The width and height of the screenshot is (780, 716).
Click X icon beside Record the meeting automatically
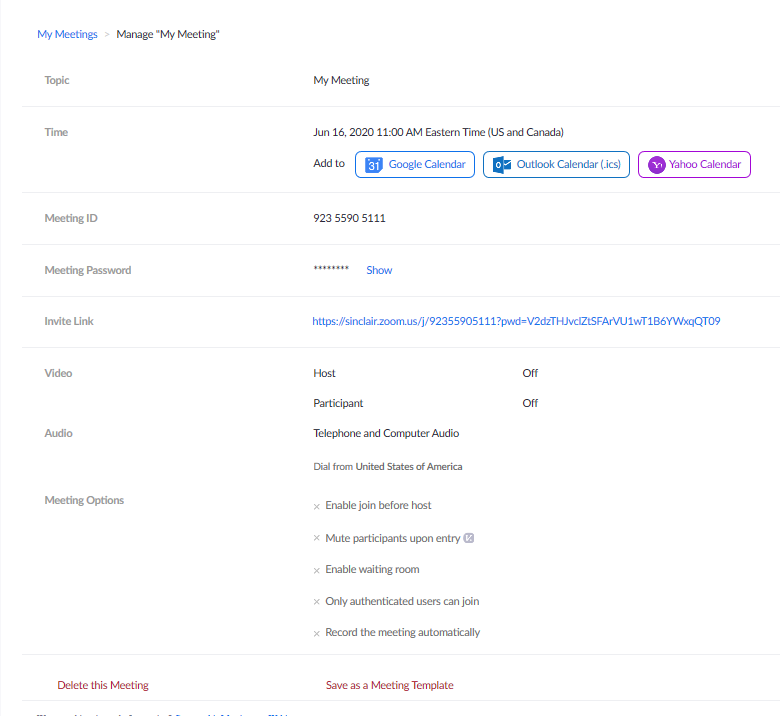317,634
